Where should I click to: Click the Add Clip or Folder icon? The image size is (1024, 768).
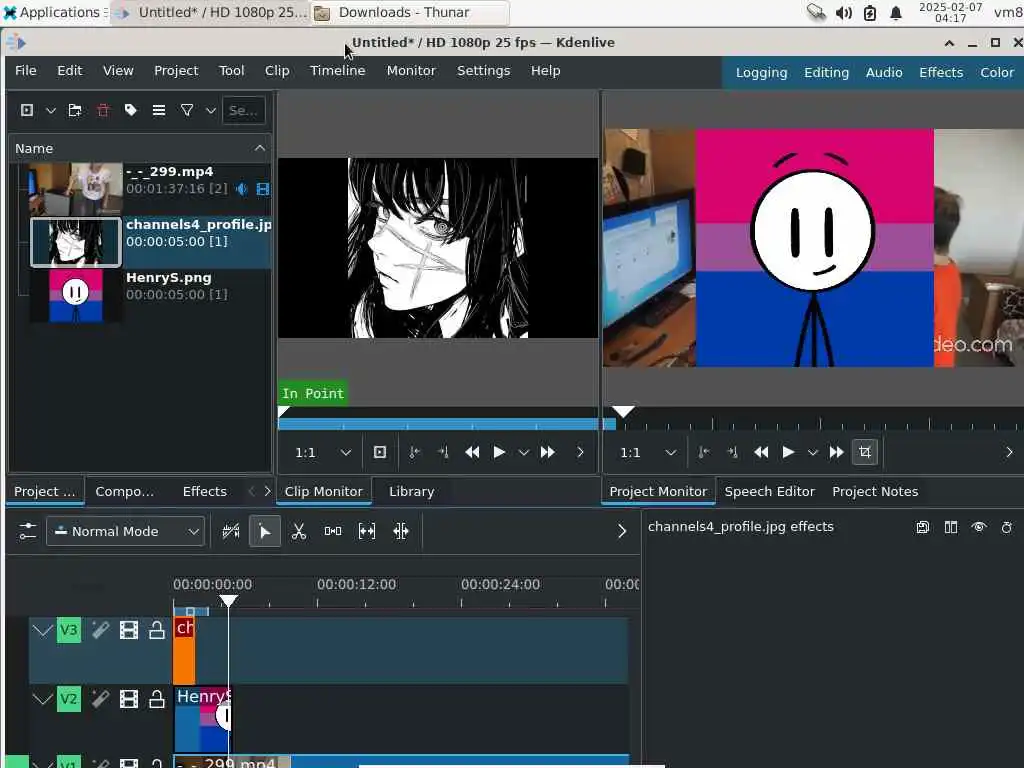point(27,110)
